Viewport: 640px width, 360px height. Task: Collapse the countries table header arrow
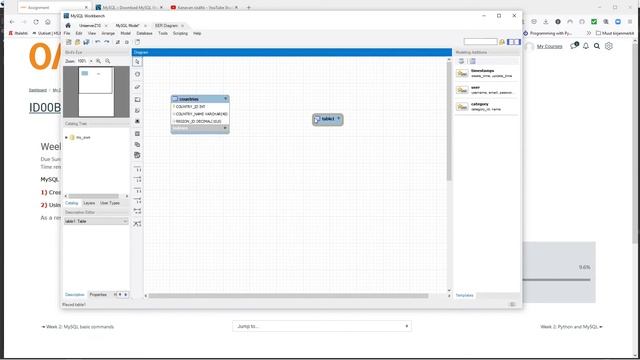click(225, 99)
